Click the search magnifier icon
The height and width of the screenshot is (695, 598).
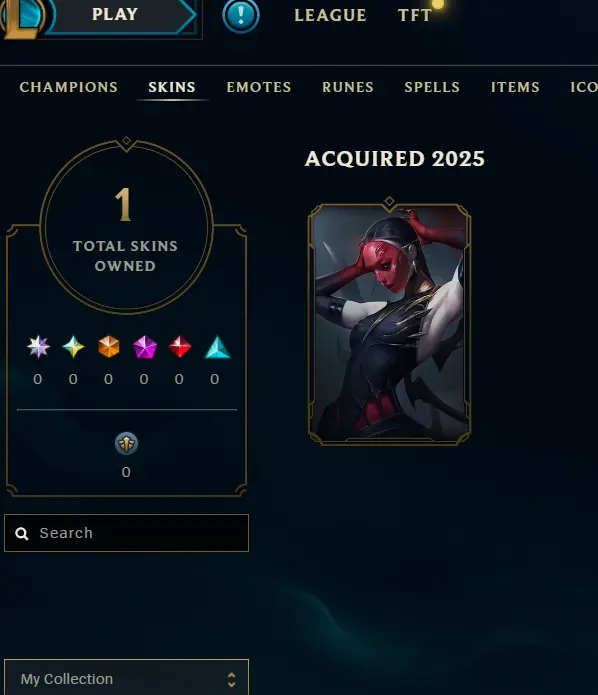[x=22, y=534]
